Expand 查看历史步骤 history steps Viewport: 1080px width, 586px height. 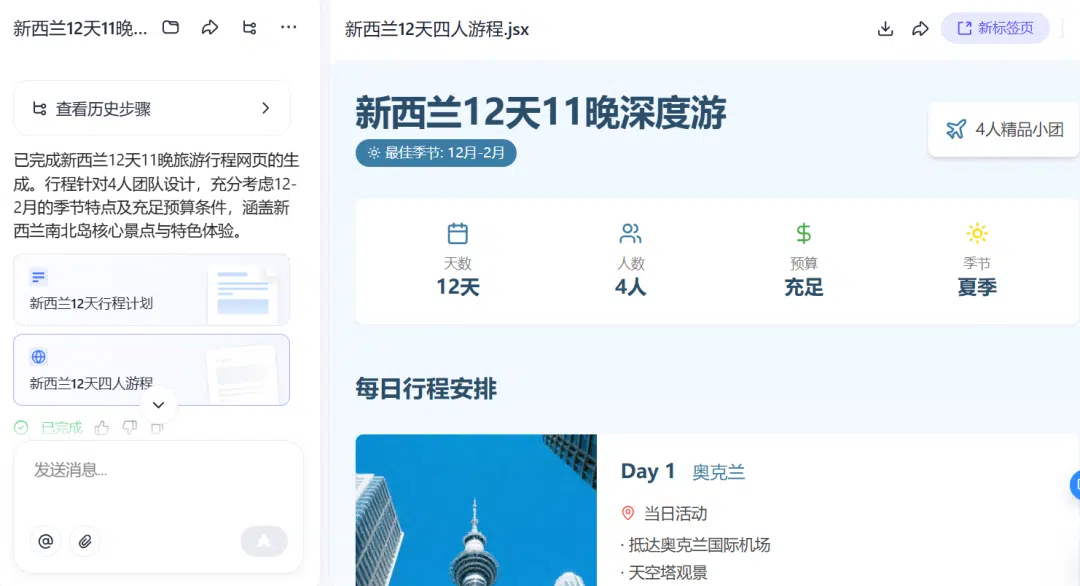tap(152, 108)
